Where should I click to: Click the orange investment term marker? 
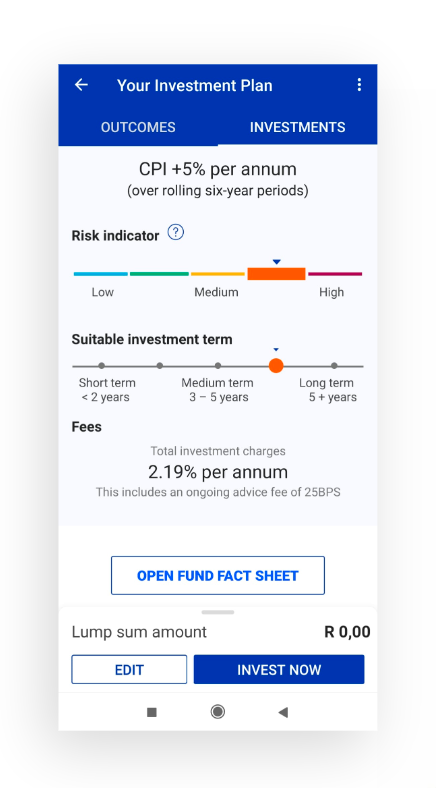pos(276,366)
